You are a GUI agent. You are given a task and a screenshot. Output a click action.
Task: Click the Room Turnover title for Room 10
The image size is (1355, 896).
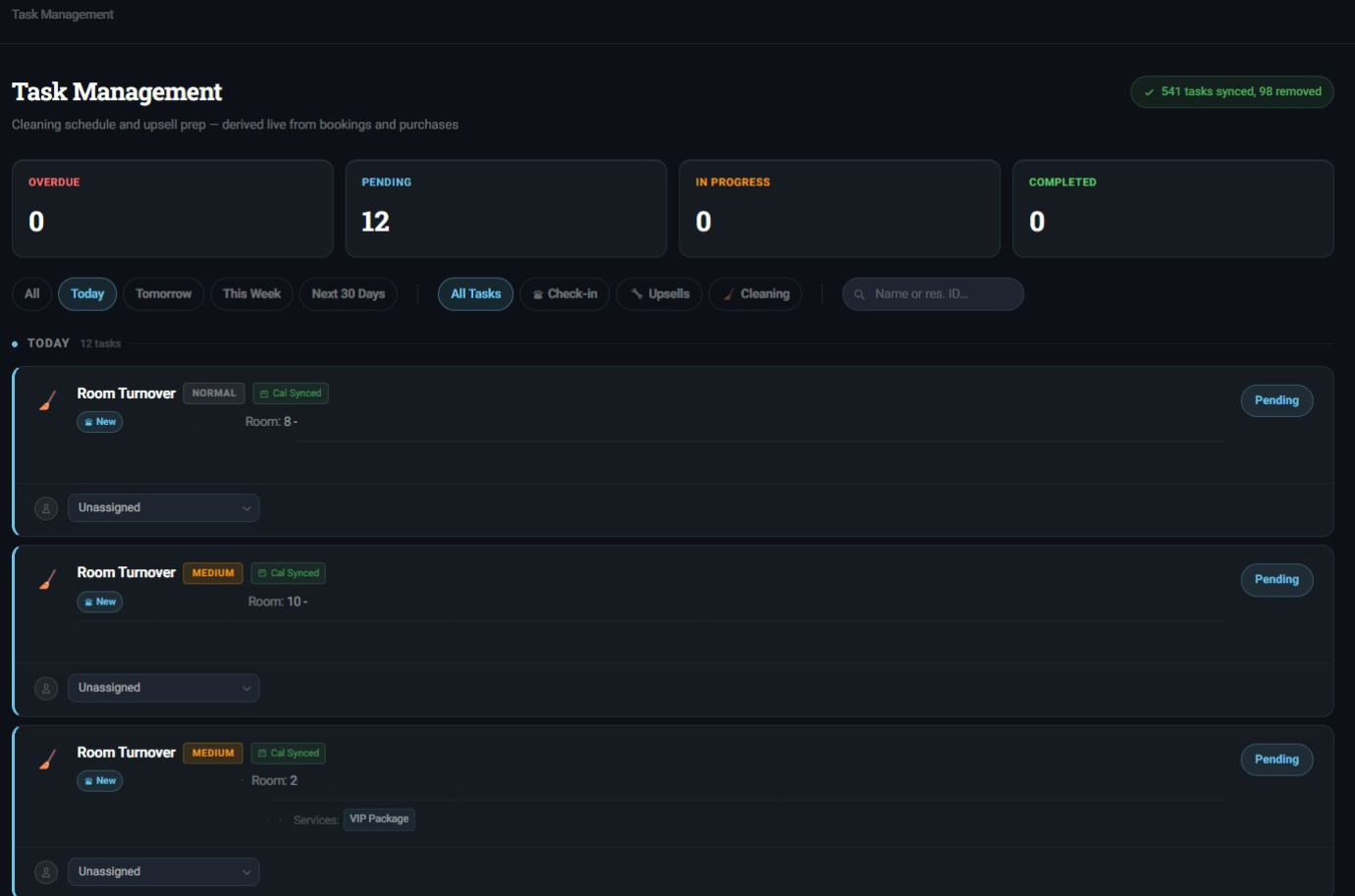pyautogui.click(x=127, y=573)
